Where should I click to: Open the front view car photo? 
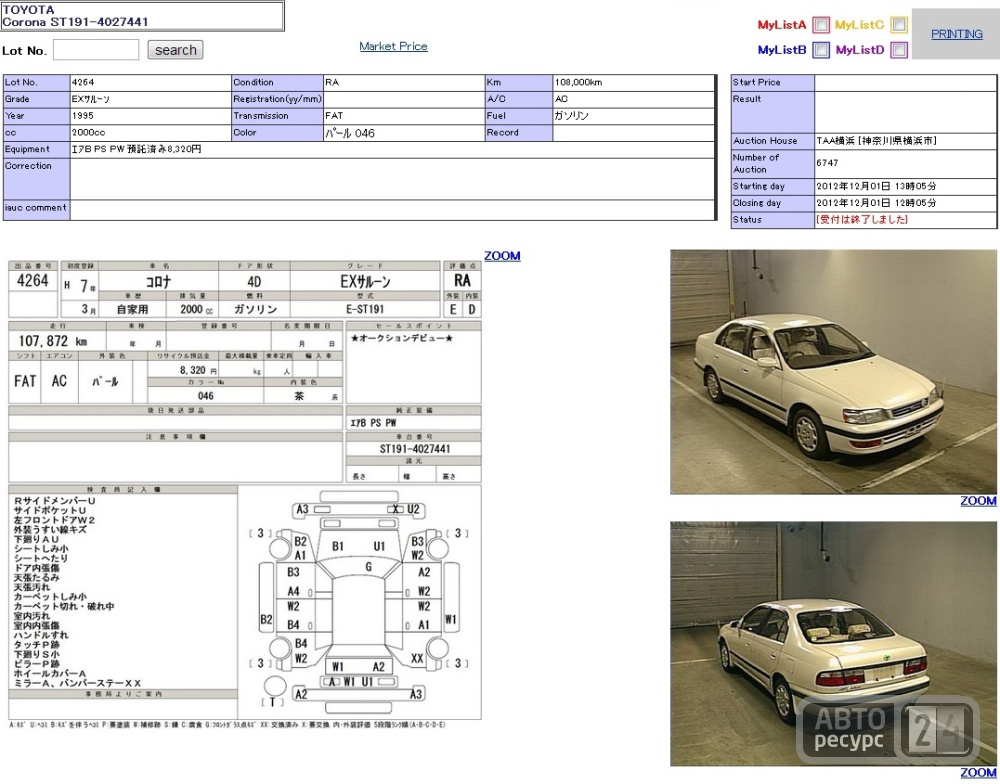pos(833,372)
